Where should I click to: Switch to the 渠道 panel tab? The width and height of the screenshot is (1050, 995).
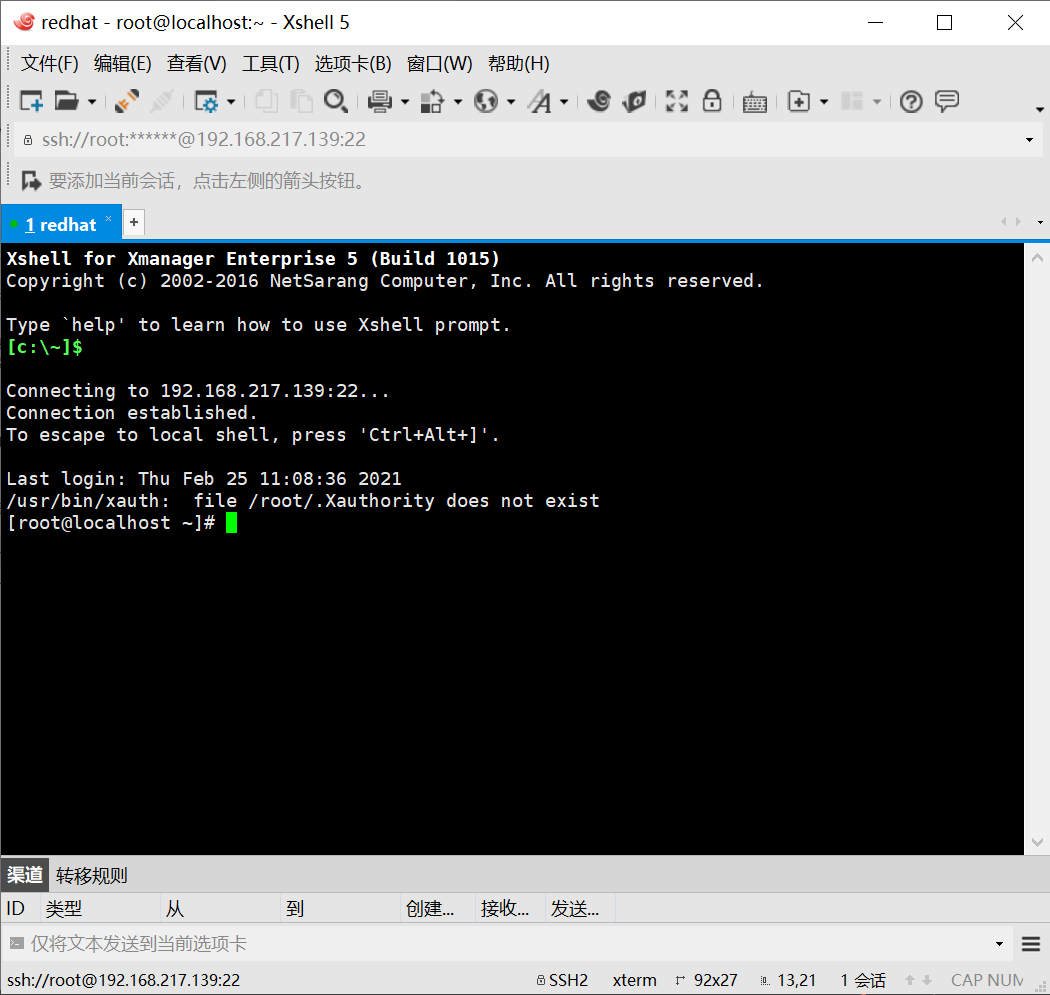[25, 874]
